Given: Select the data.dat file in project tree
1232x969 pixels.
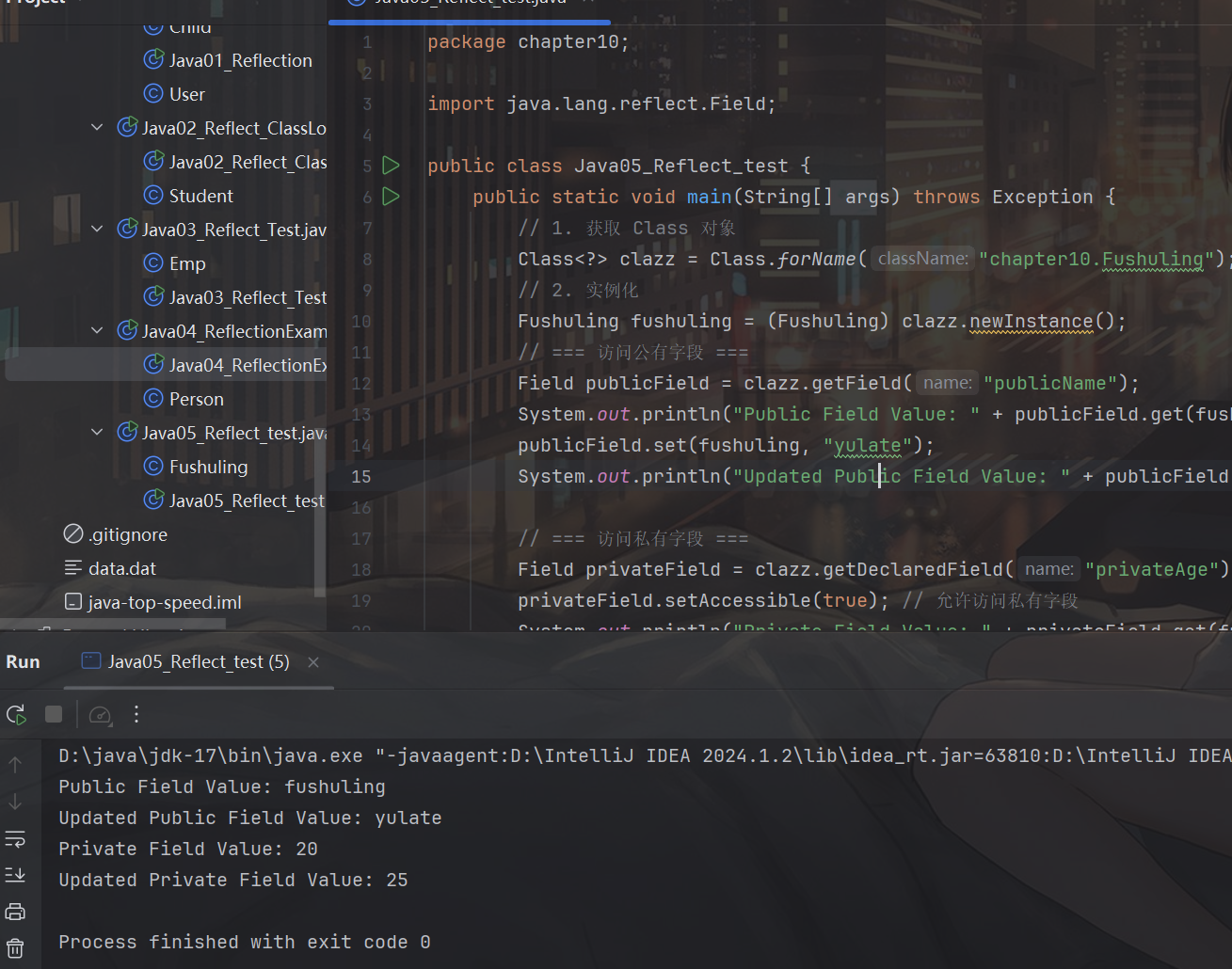Looking at the screenshot, I should pyautogui.click(x=121, y=568).
